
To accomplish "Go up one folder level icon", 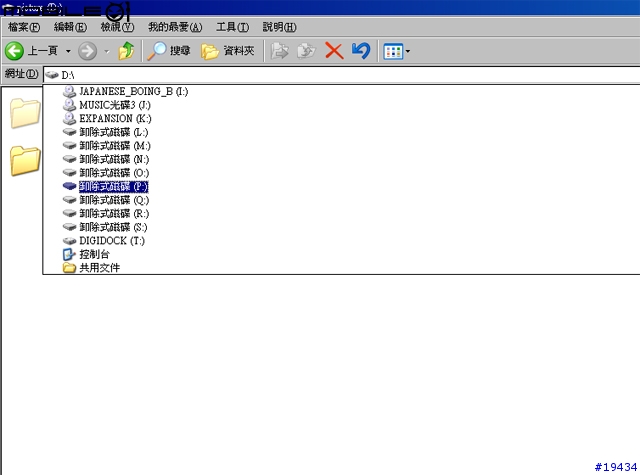I will coord(126,51).
